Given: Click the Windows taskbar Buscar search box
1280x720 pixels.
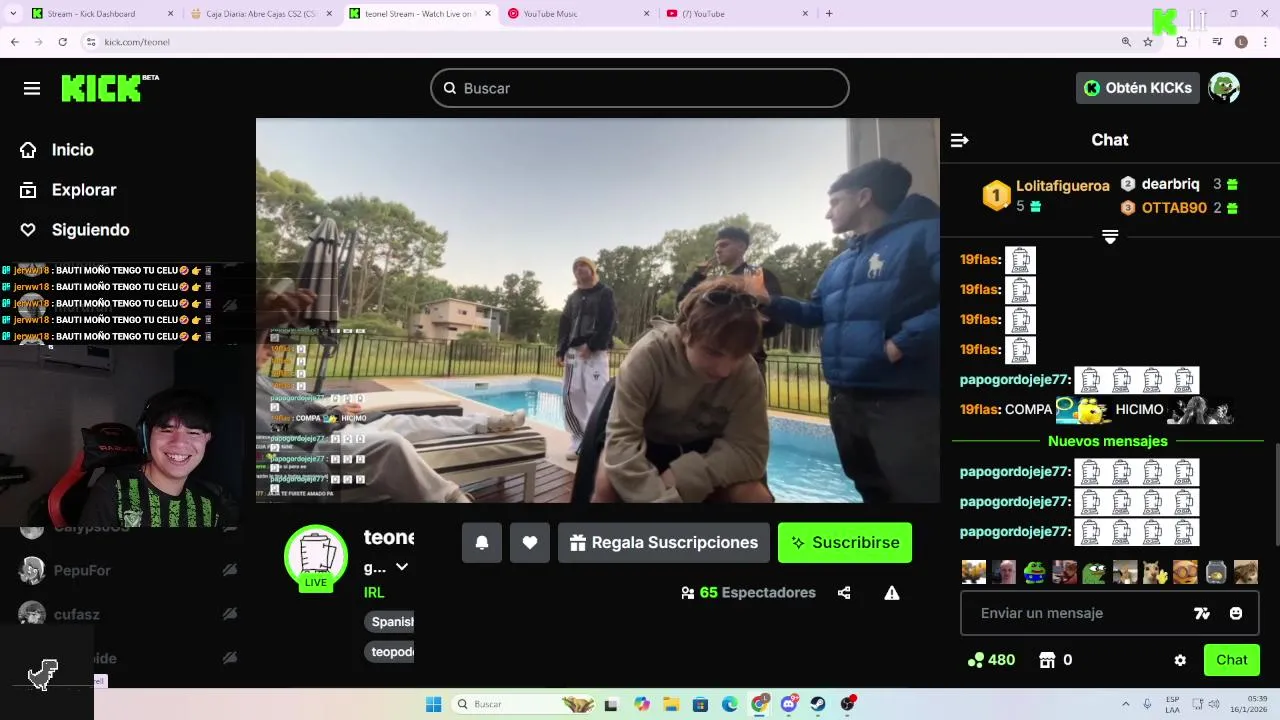Looking at the screenshot, I should tap(524, 704).
